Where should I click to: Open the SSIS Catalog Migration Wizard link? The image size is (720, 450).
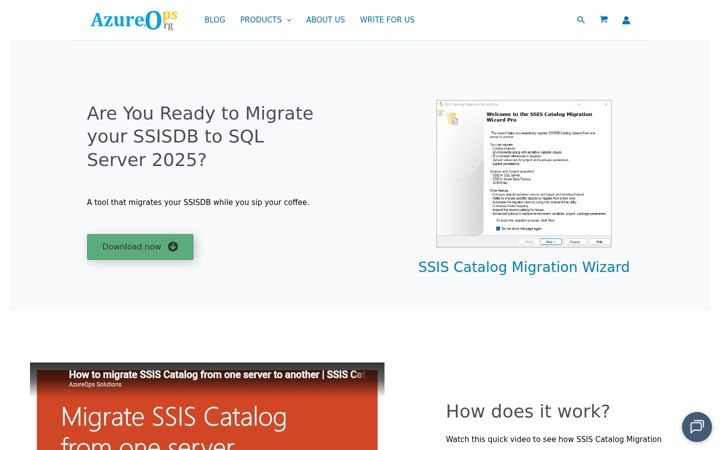coord(523,267)
